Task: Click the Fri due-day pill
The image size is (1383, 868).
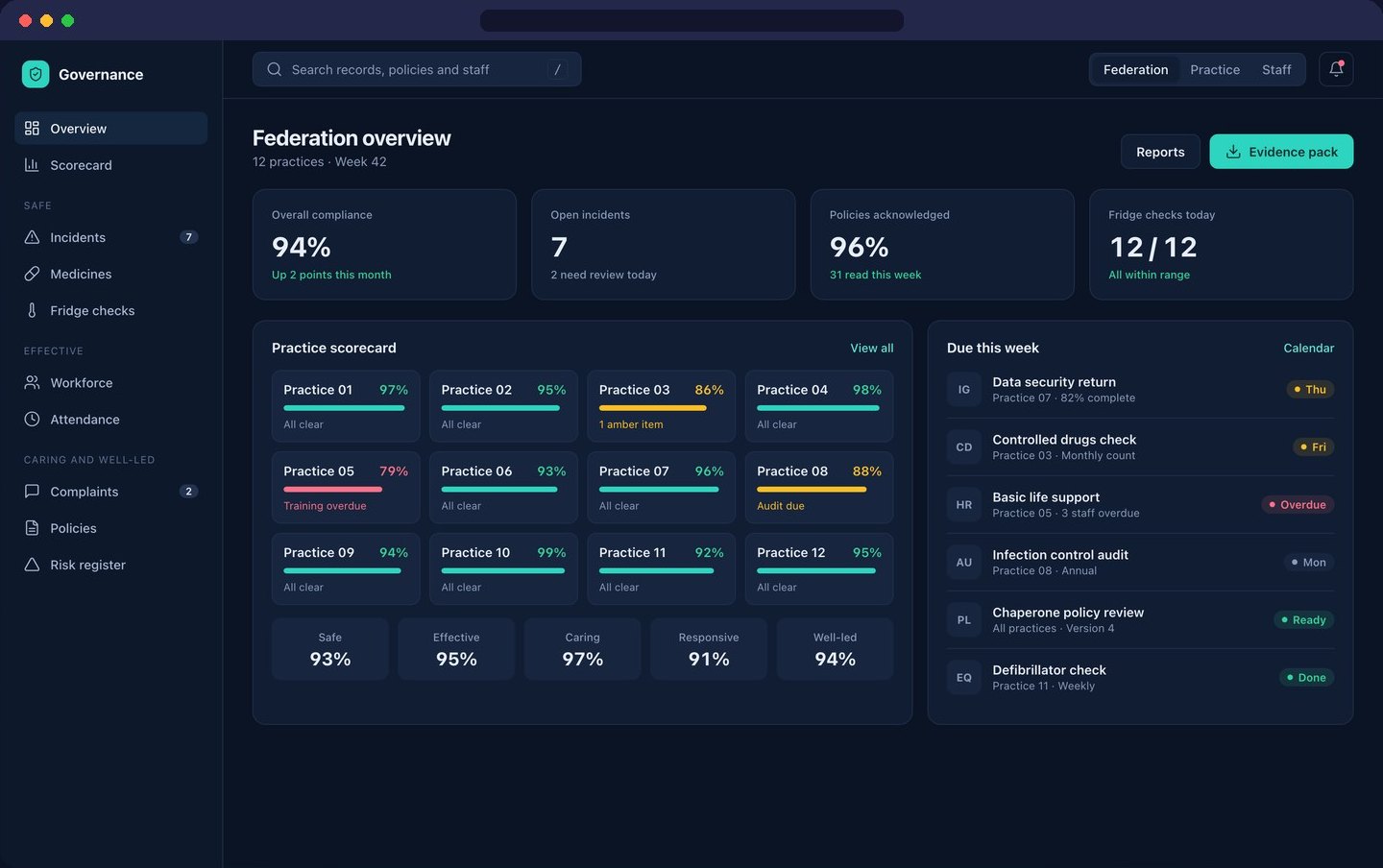Action: click(x=1313, y=446)
